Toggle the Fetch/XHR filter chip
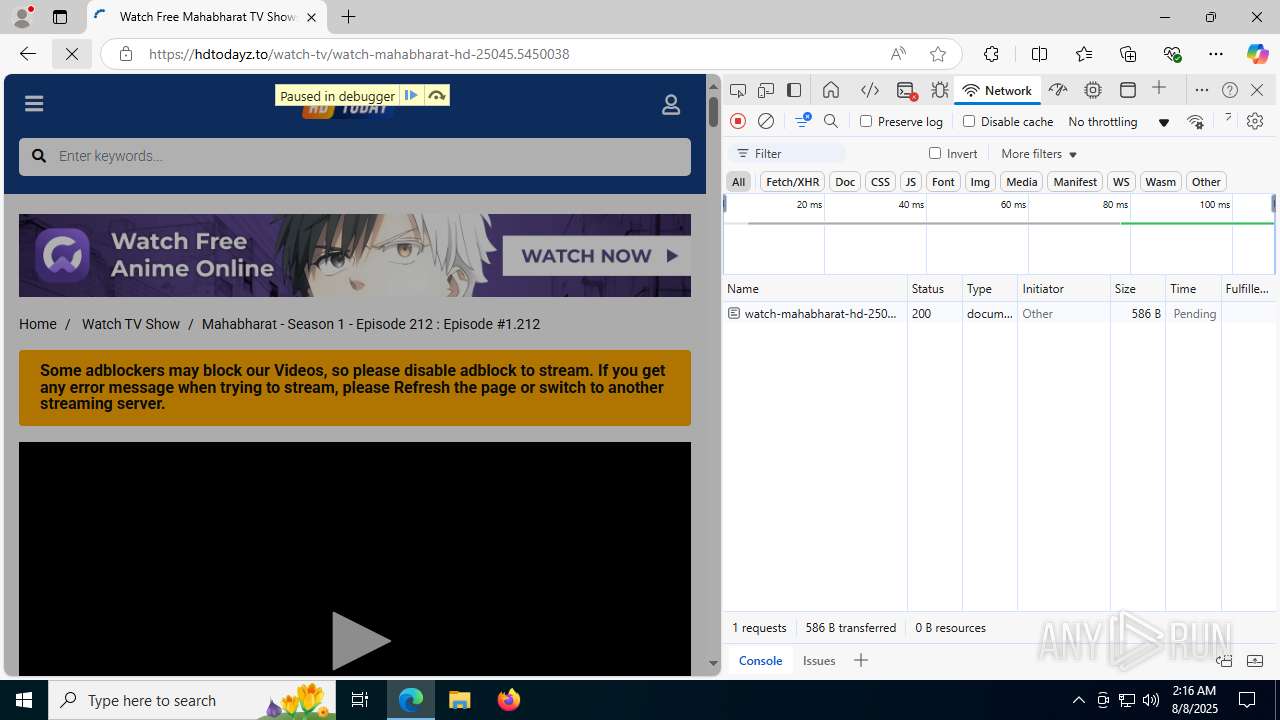1280x720 pixels. [792, 182]
